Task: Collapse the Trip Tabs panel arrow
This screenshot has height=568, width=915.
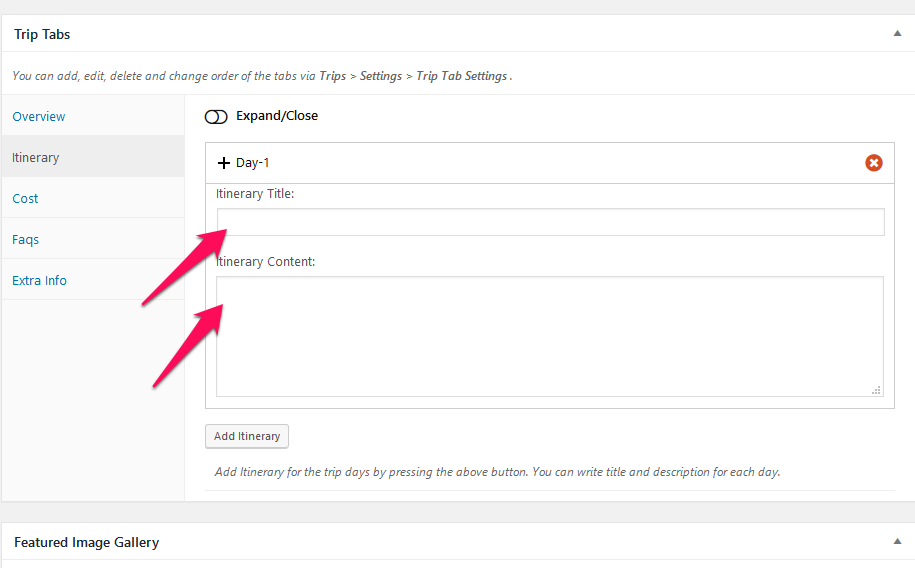Action: pos(897,33)
